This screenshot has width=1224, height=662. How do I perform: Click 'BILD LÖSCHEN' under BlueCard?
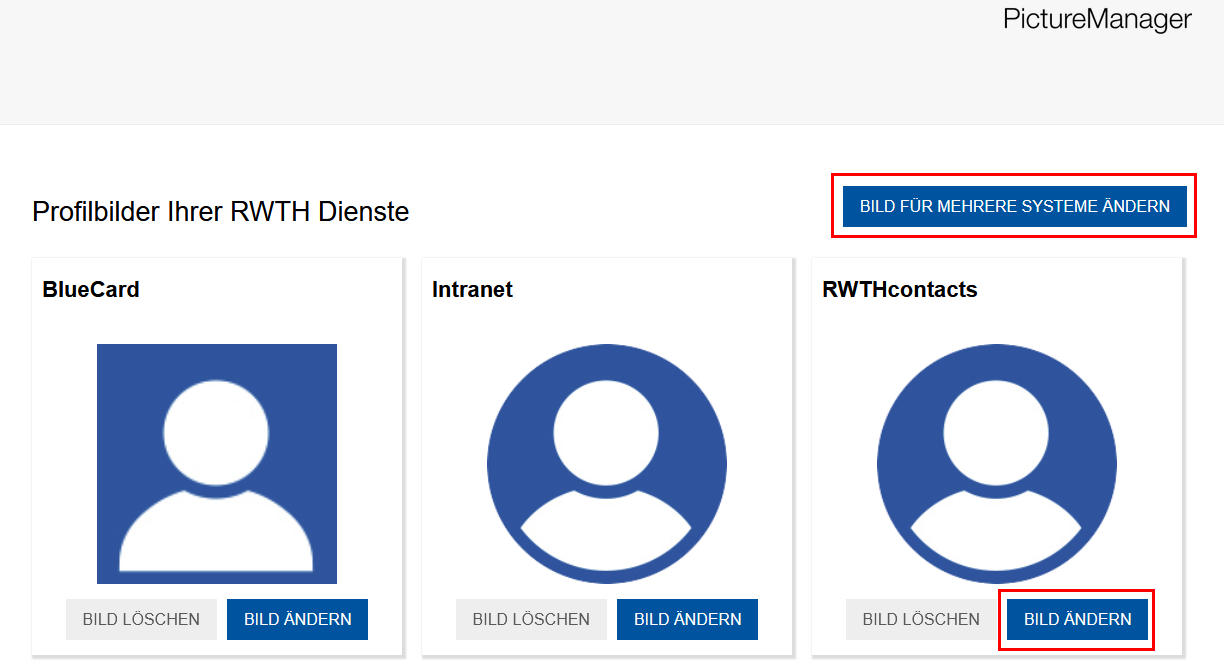(141, 619)
